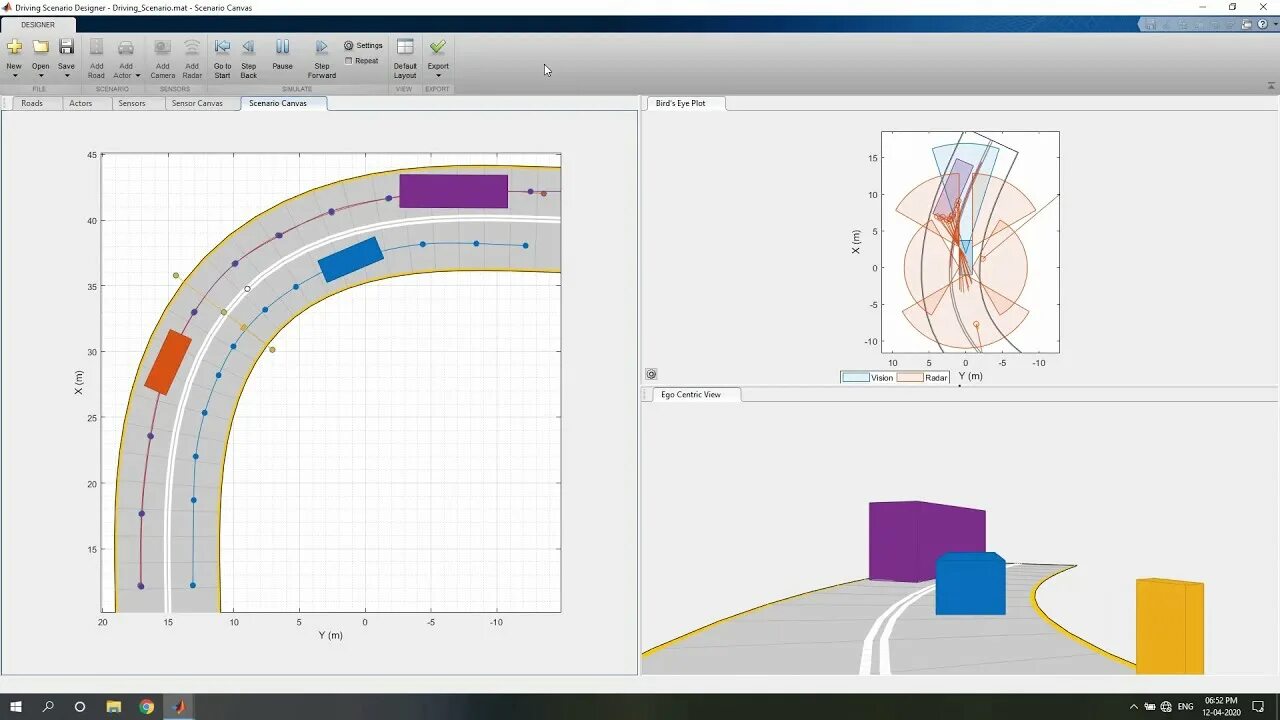Click the Save floppy disk icon
This screenshot has height=720, width=1280.
[66, 47]
